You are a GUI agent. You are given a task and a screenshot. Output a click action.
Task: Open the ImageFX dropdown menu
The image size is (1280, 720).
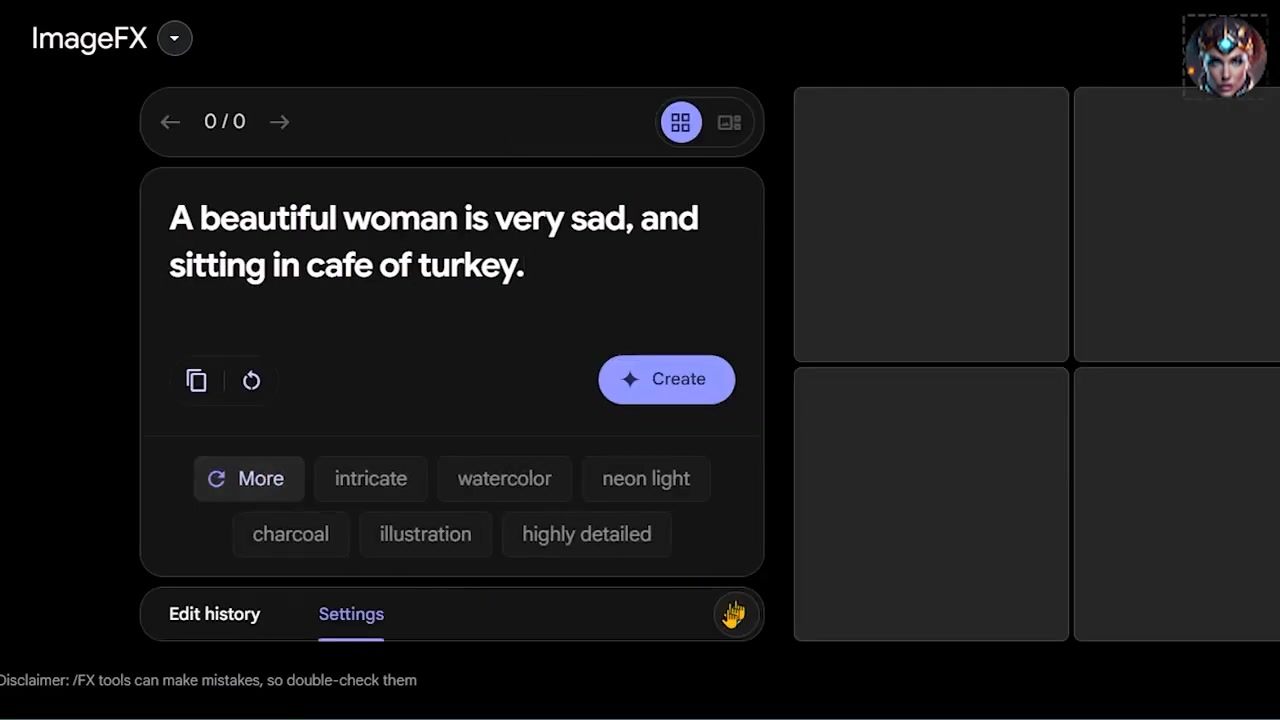(174, 38)
